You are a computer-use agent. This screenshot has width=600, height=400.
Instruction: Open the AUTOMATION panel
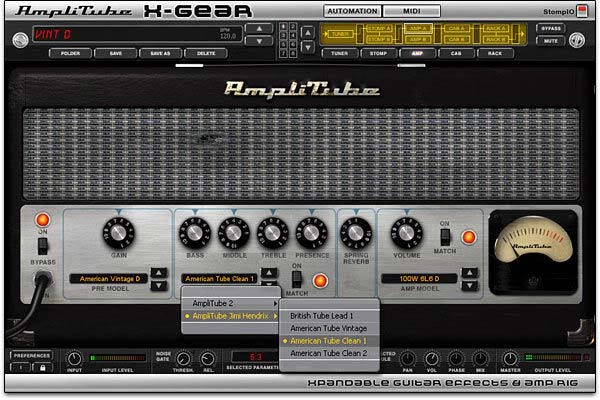point(352,11)
